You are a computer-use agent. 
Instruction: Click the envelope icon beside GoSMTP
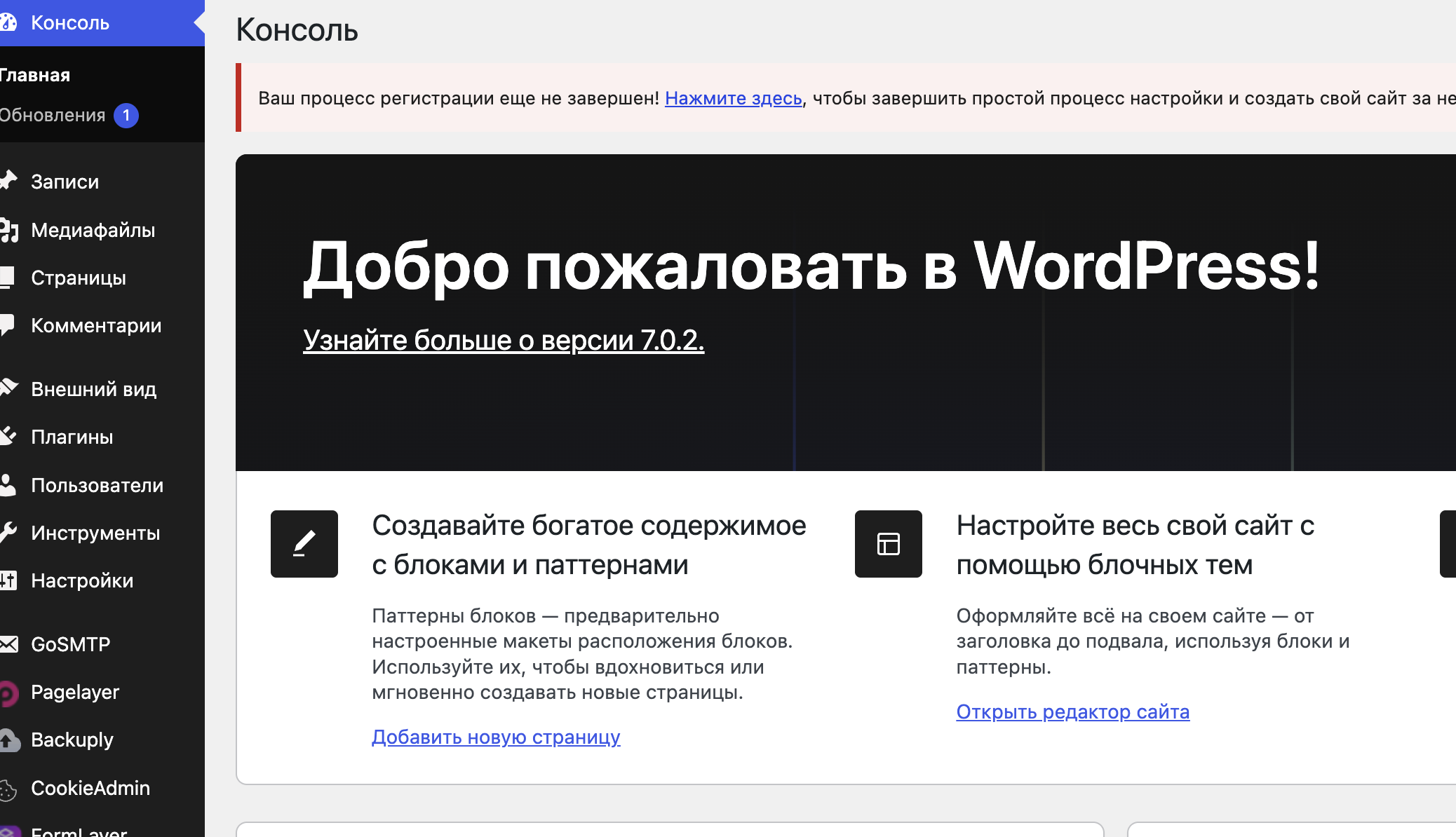[x=8, y=644]
